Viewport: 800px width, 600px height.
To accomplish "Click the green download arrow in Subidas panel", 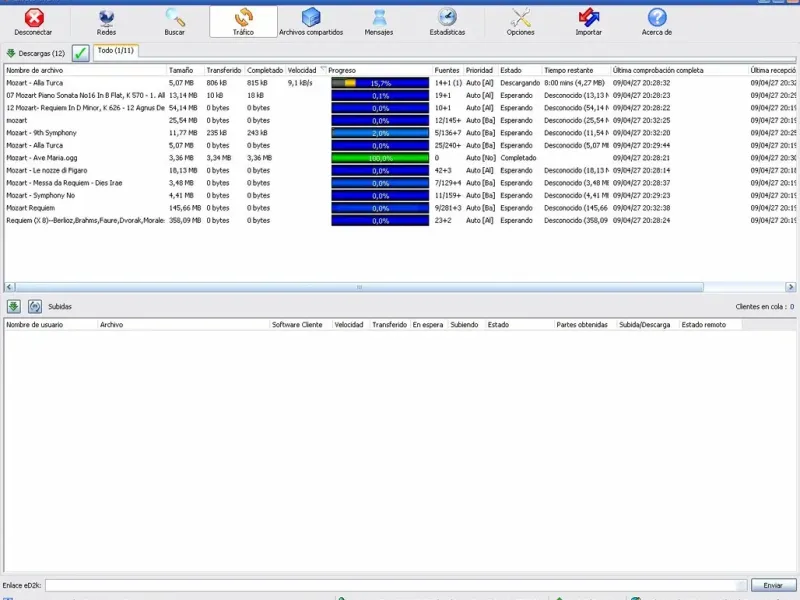I will click(14, 307).
